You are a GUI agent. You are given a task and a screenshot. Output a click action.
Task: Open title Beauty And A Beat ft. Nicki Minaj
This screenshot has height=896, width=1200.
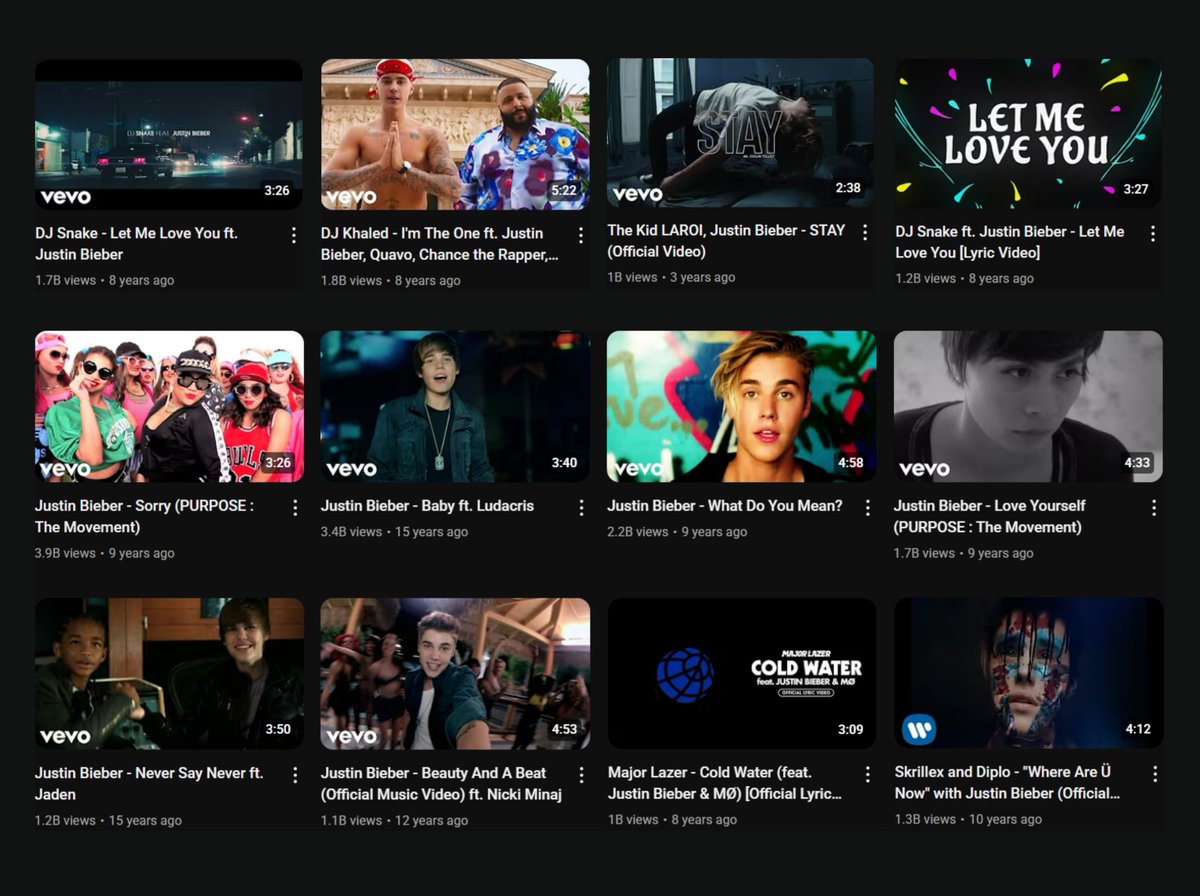point(441,784)
